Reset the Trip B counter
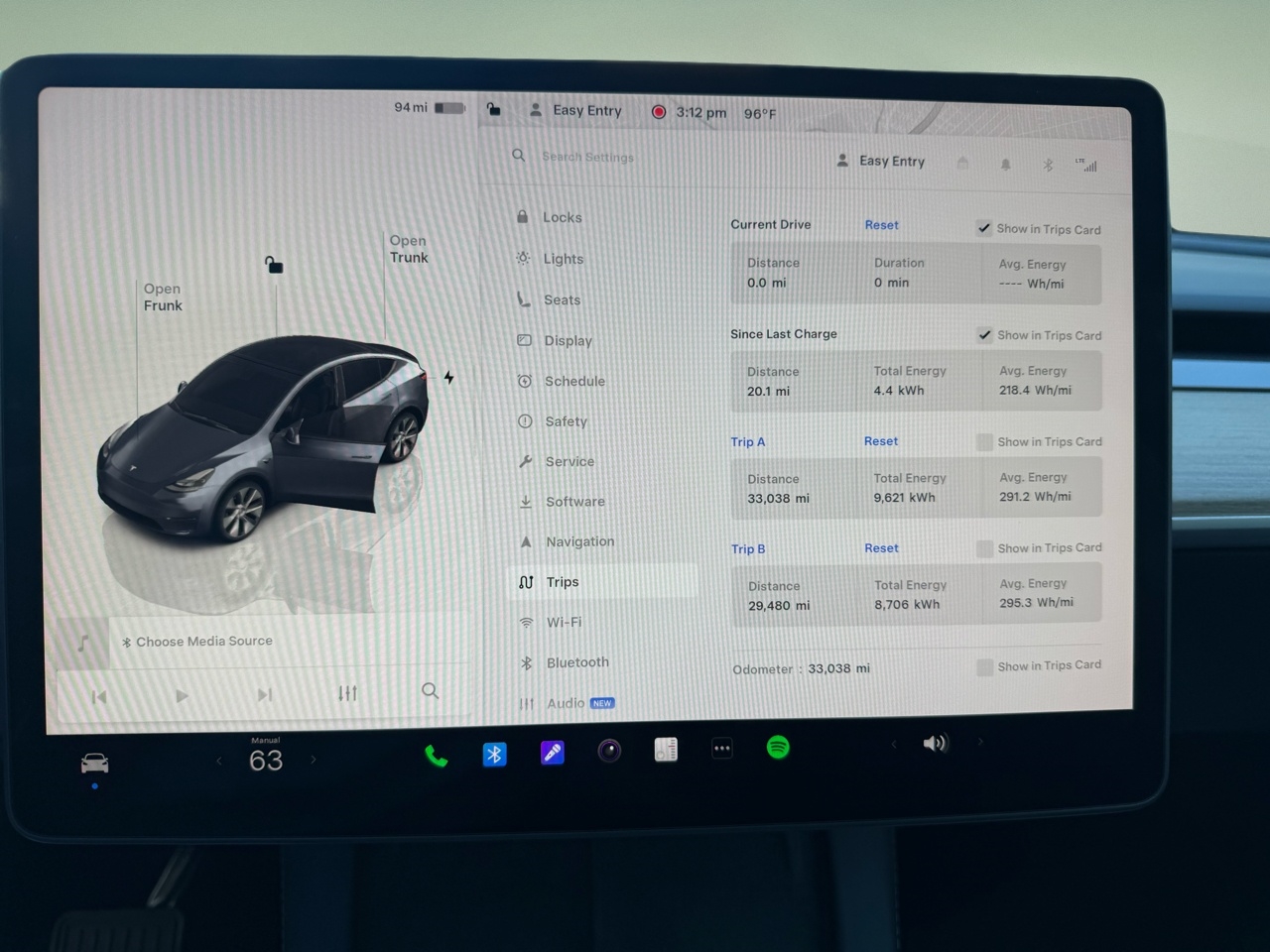 (881, 548)
